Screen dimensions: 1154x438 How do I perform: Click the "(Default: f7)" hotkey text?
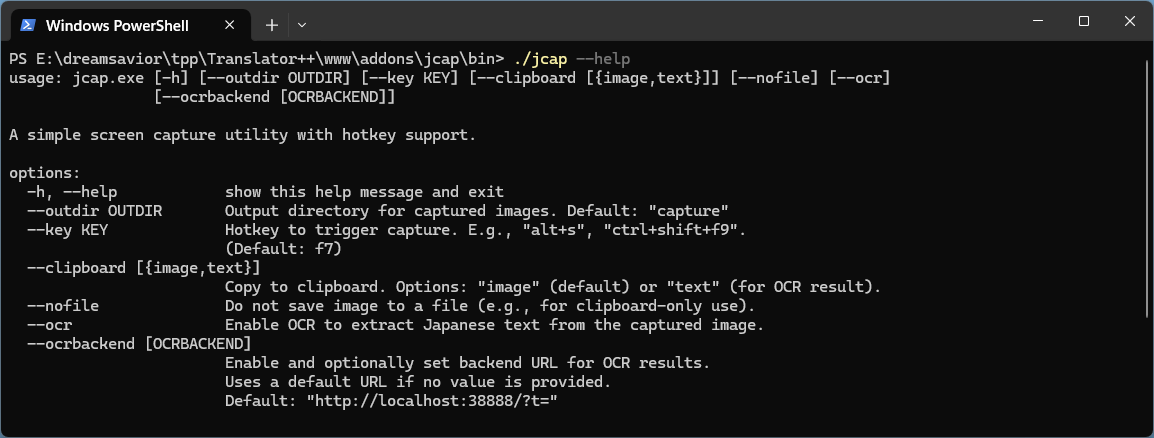(x=283, y=249)
